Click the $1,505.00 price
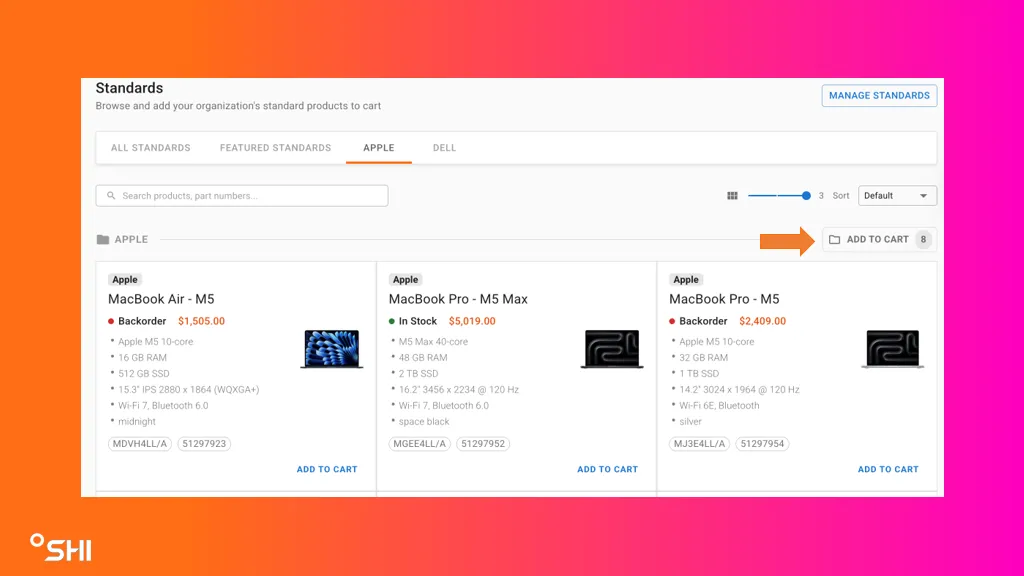1024x576 pixels. (x=201, y=321)
